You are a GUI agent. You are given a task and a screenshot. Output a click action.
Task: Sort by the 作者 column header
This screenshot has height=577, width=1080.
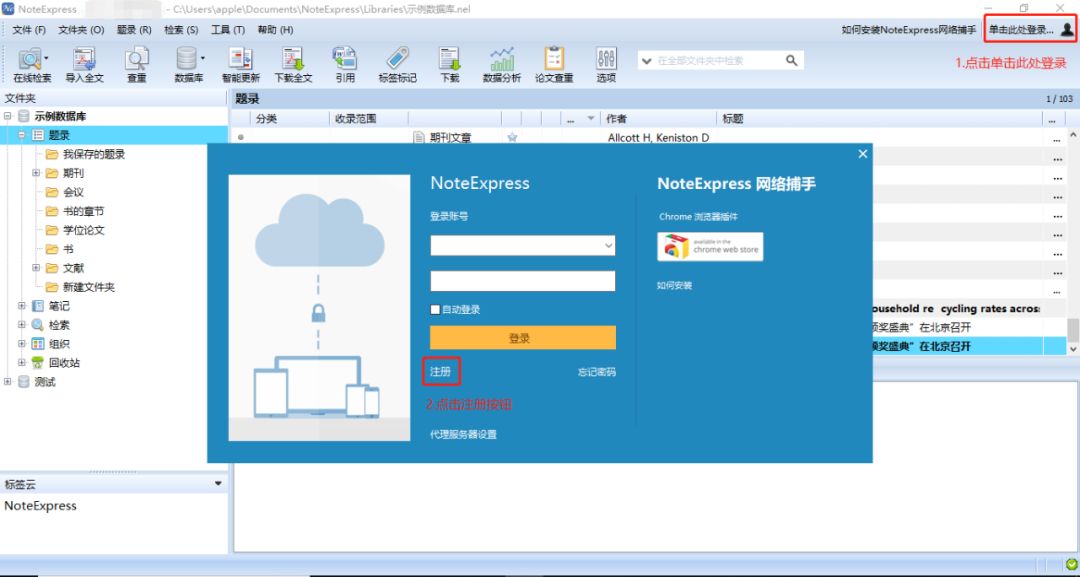coord(658,118)
